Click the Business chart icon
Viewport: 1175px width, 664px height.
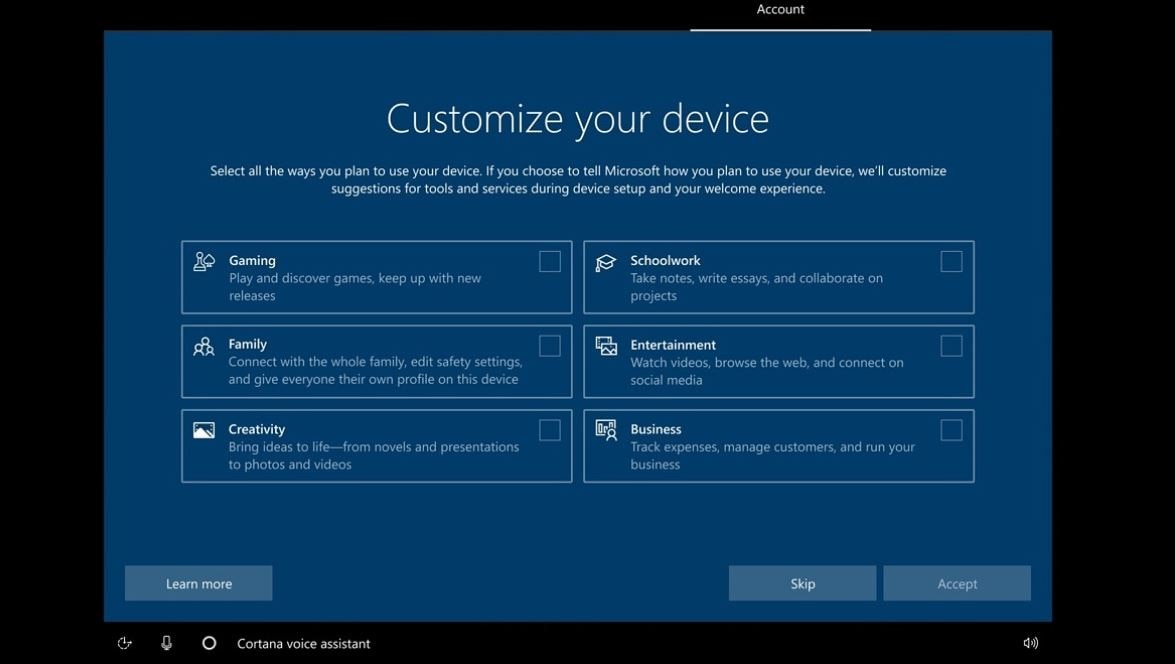pos(606,430)
